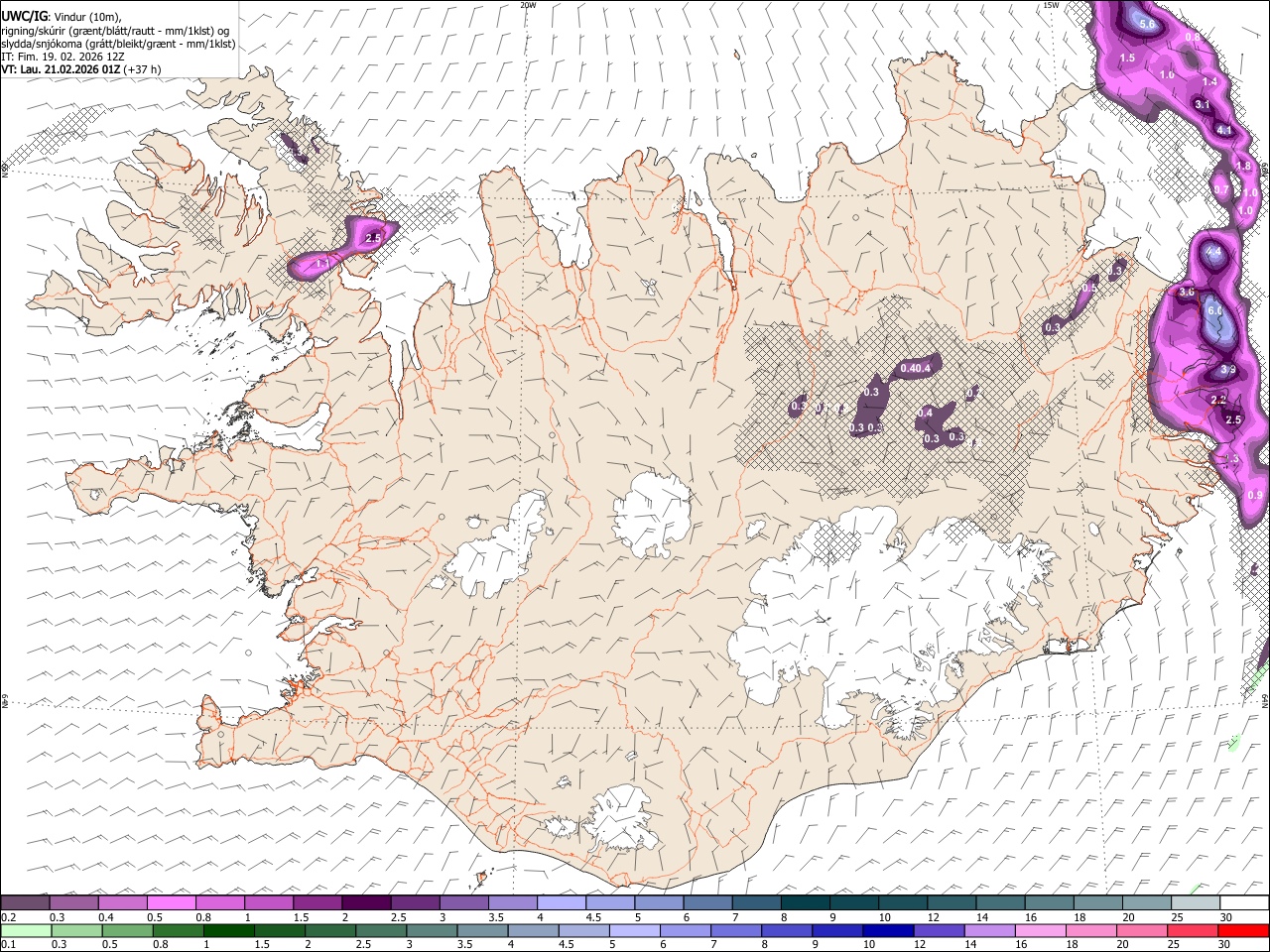Click the 'IT: Fim. 19. 02. 2026 12Z' line

point(63,57)
